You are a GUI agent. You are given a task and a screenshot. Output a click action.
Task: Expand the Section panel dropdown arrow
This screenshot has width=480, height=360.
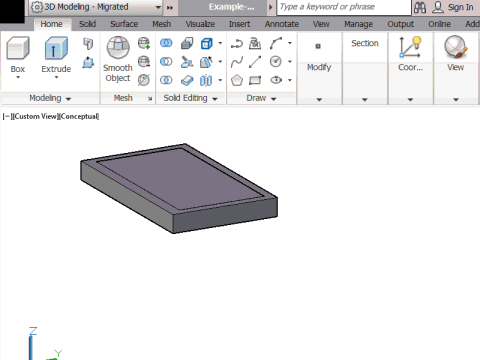click(365, 100)
